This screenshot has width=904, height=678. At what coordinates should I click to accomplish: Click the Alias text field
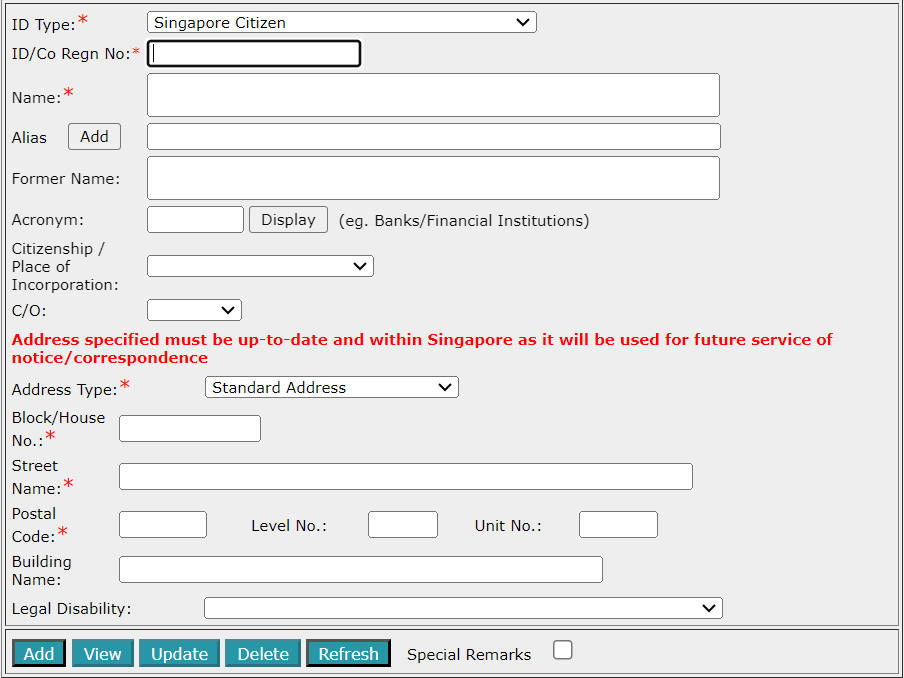[433, 137]
